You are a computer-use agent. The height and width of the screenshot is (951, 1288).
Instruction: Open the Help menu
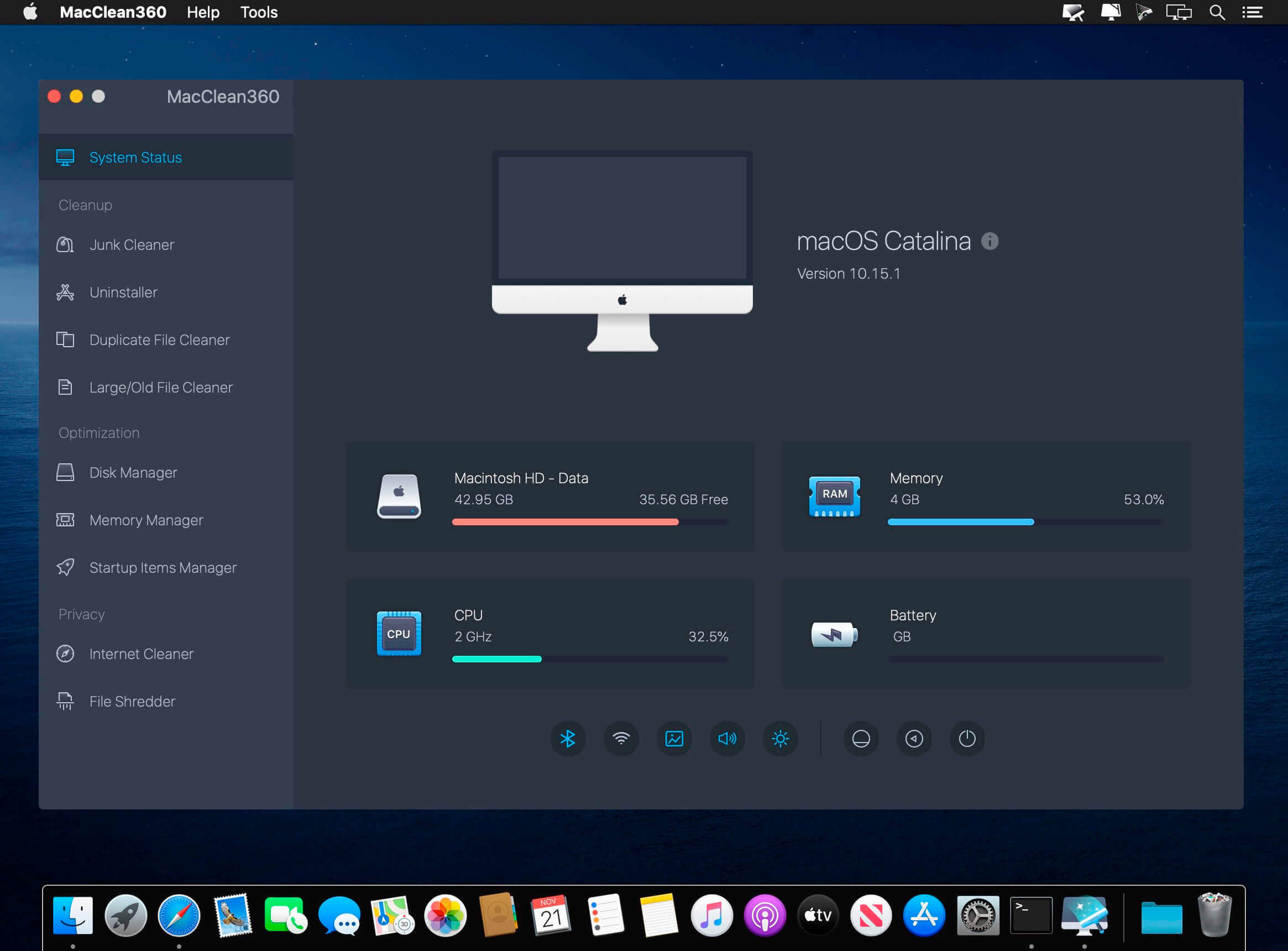[202, 12]
